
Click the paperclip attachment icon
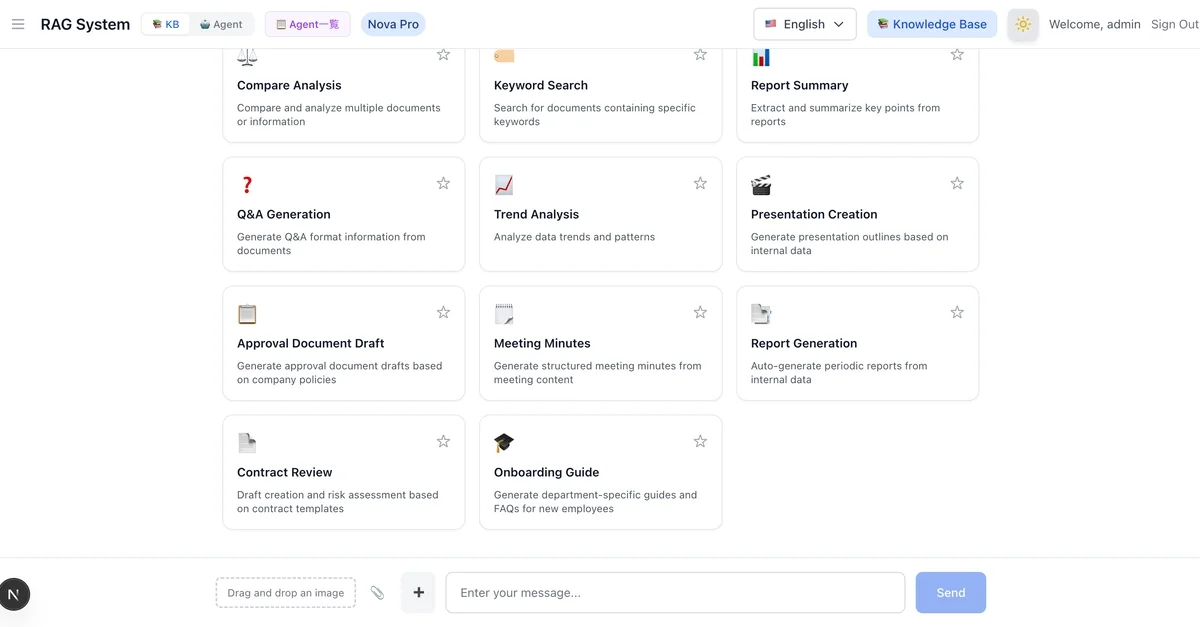pos(377,593)
